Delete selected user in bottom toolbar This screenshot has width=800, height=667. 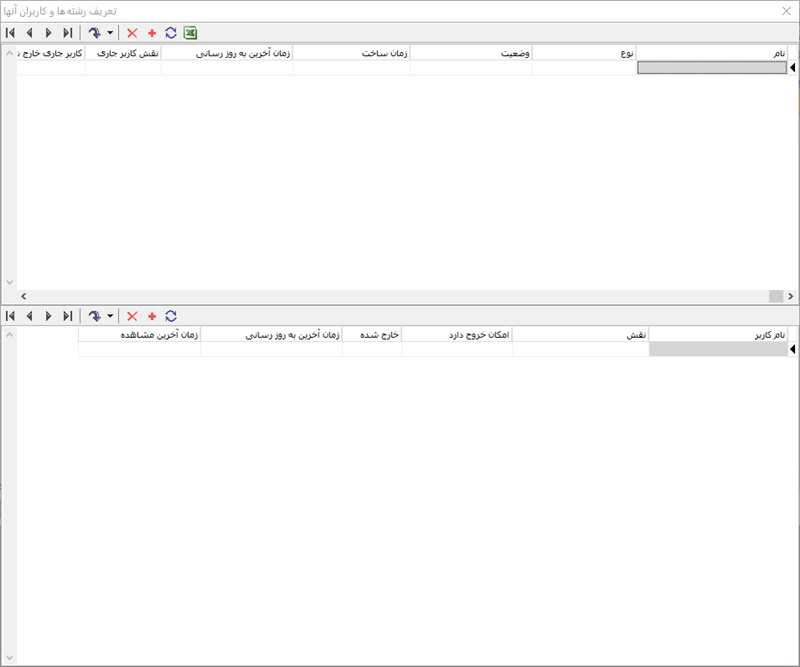tap(132, 316)
